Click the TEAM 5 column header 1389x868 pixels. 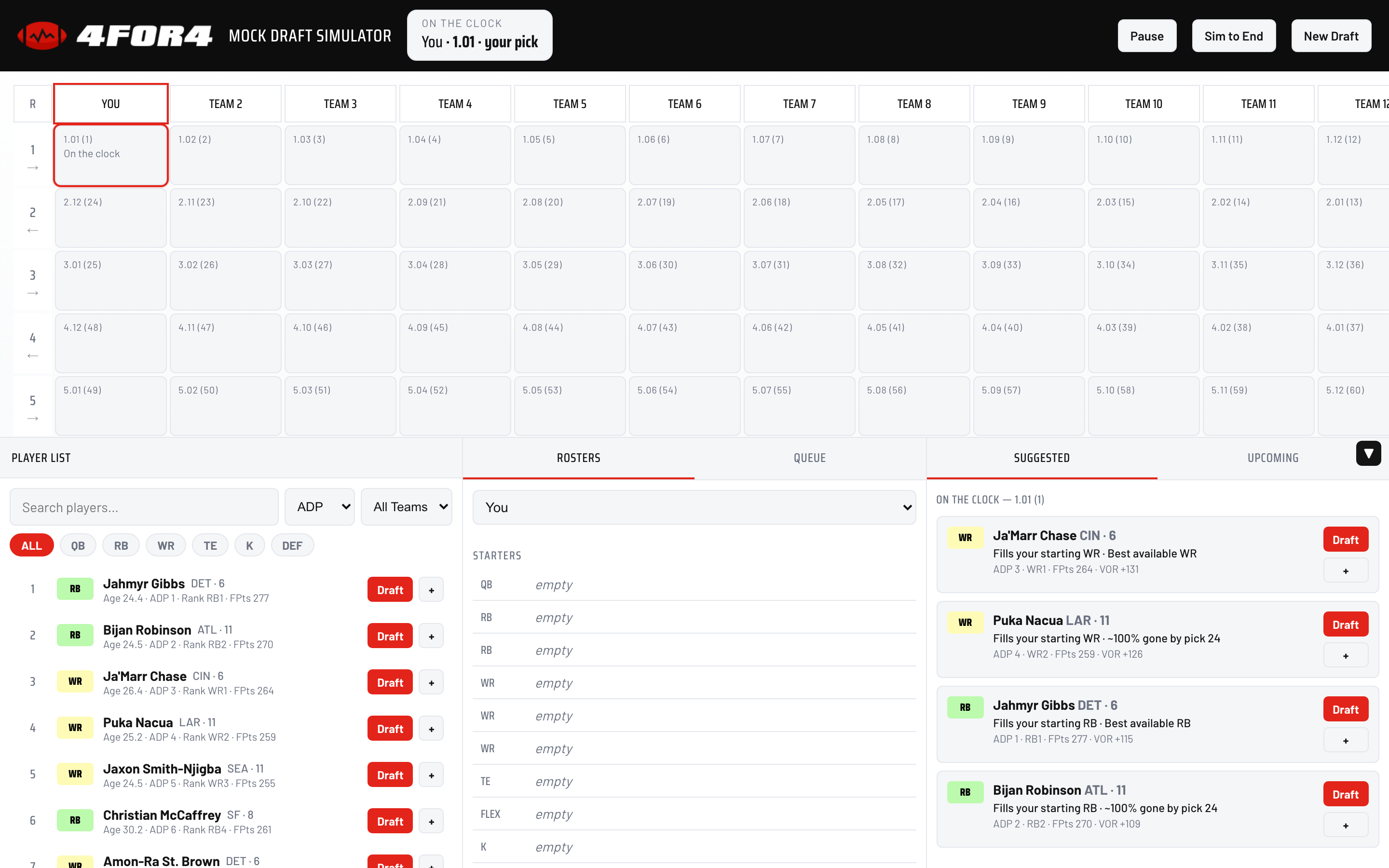click(570, 104)
